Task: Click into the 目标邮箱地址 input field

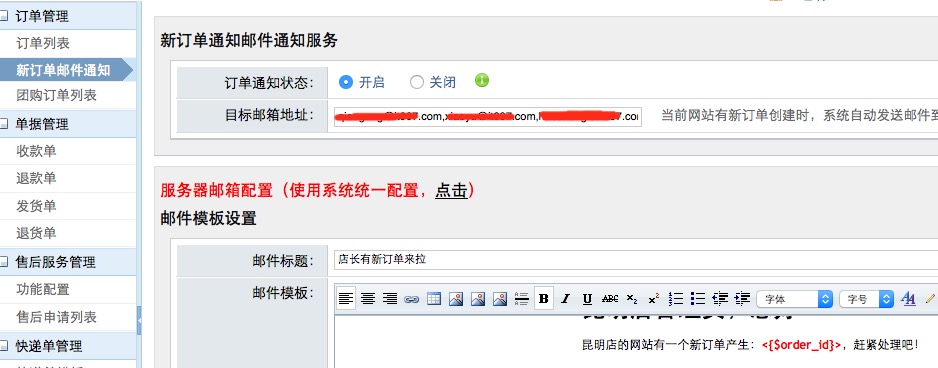Action: 488,116
